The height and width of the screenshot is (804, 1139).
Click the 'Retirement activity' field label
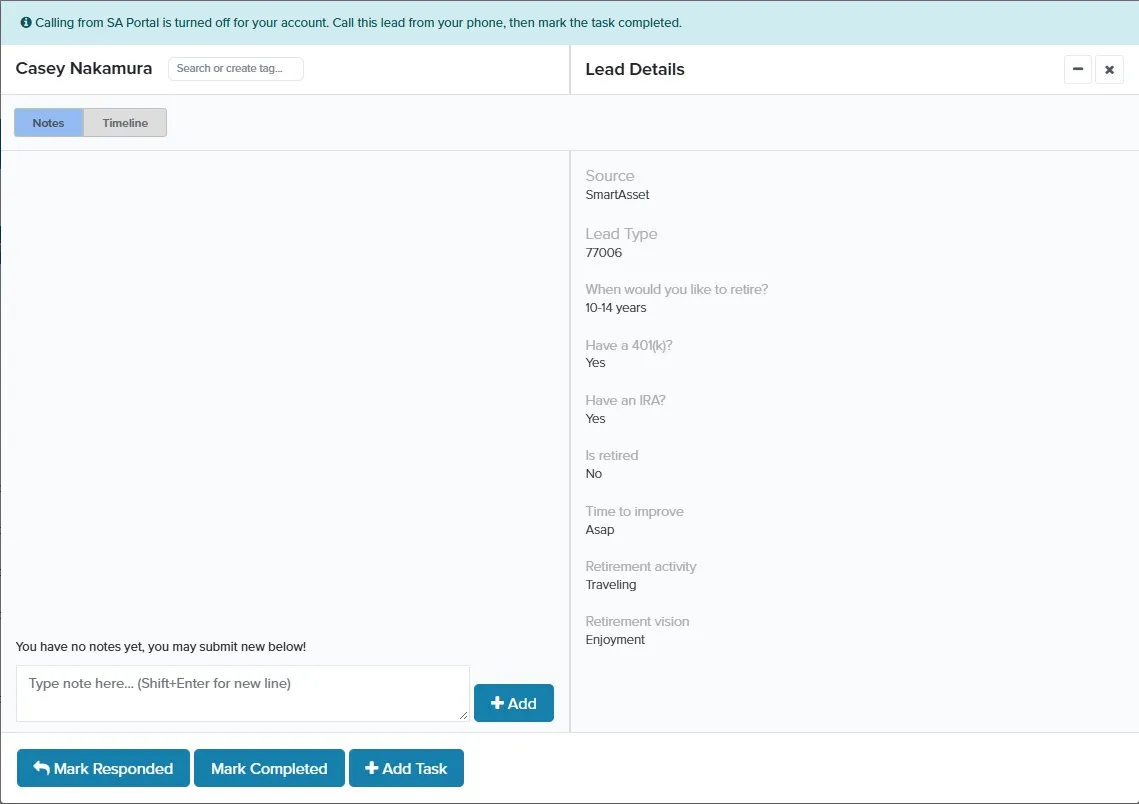641,567
